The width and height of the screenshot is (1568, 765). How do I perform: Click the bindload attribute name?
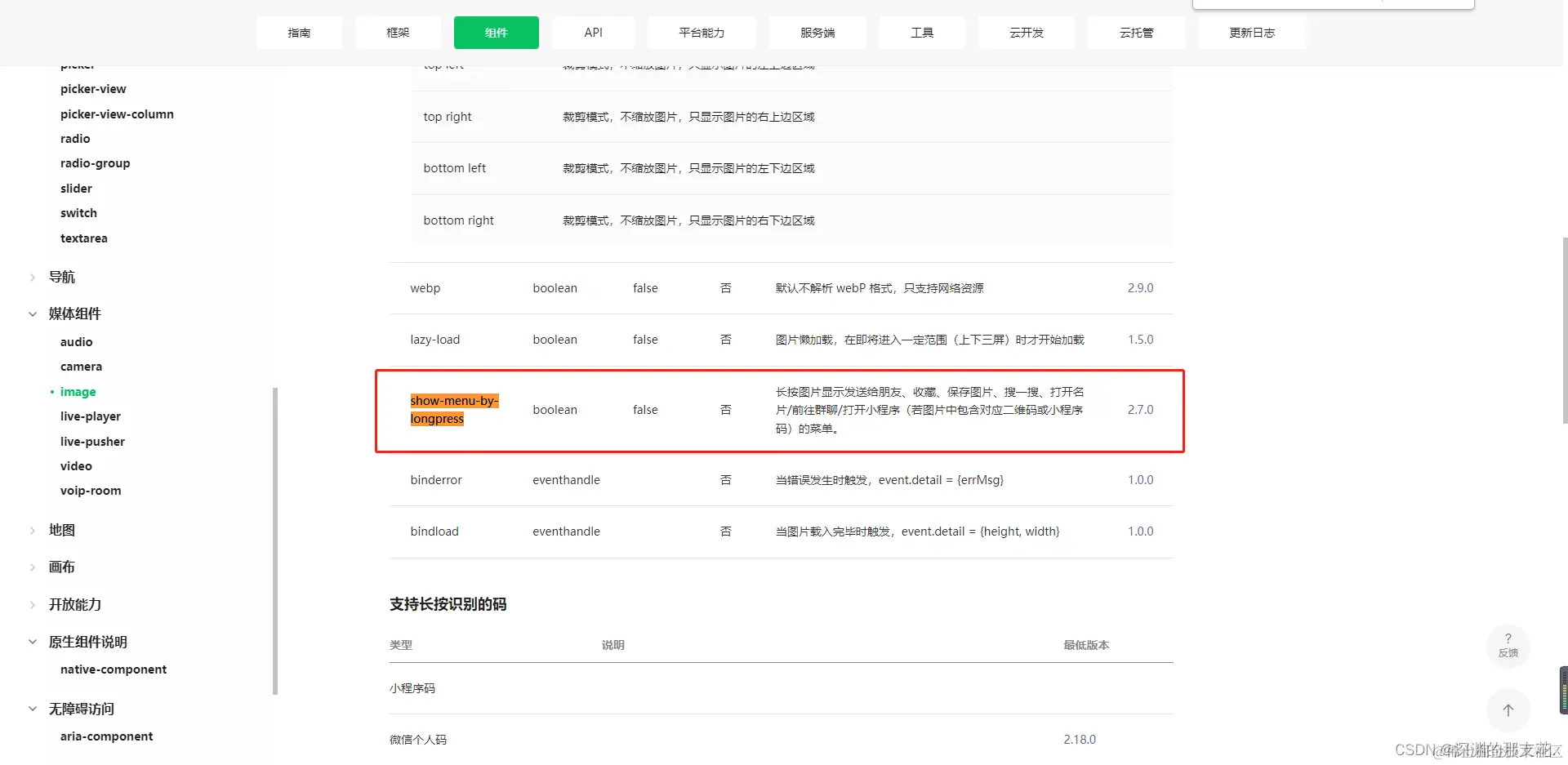pyautogui.click(x=434, y=531)
